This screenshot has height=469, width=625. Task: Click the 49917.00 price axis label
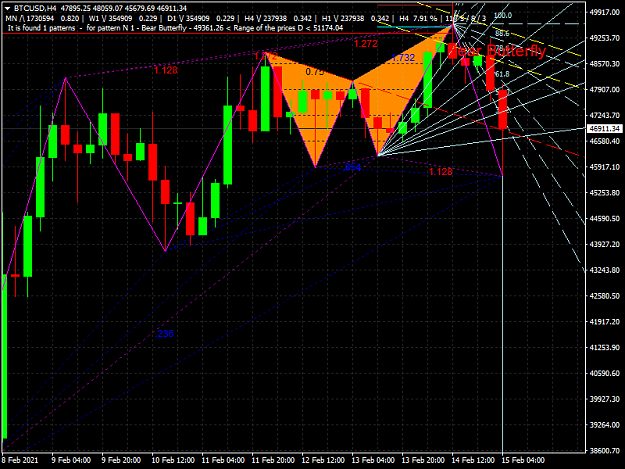(605, 12)
